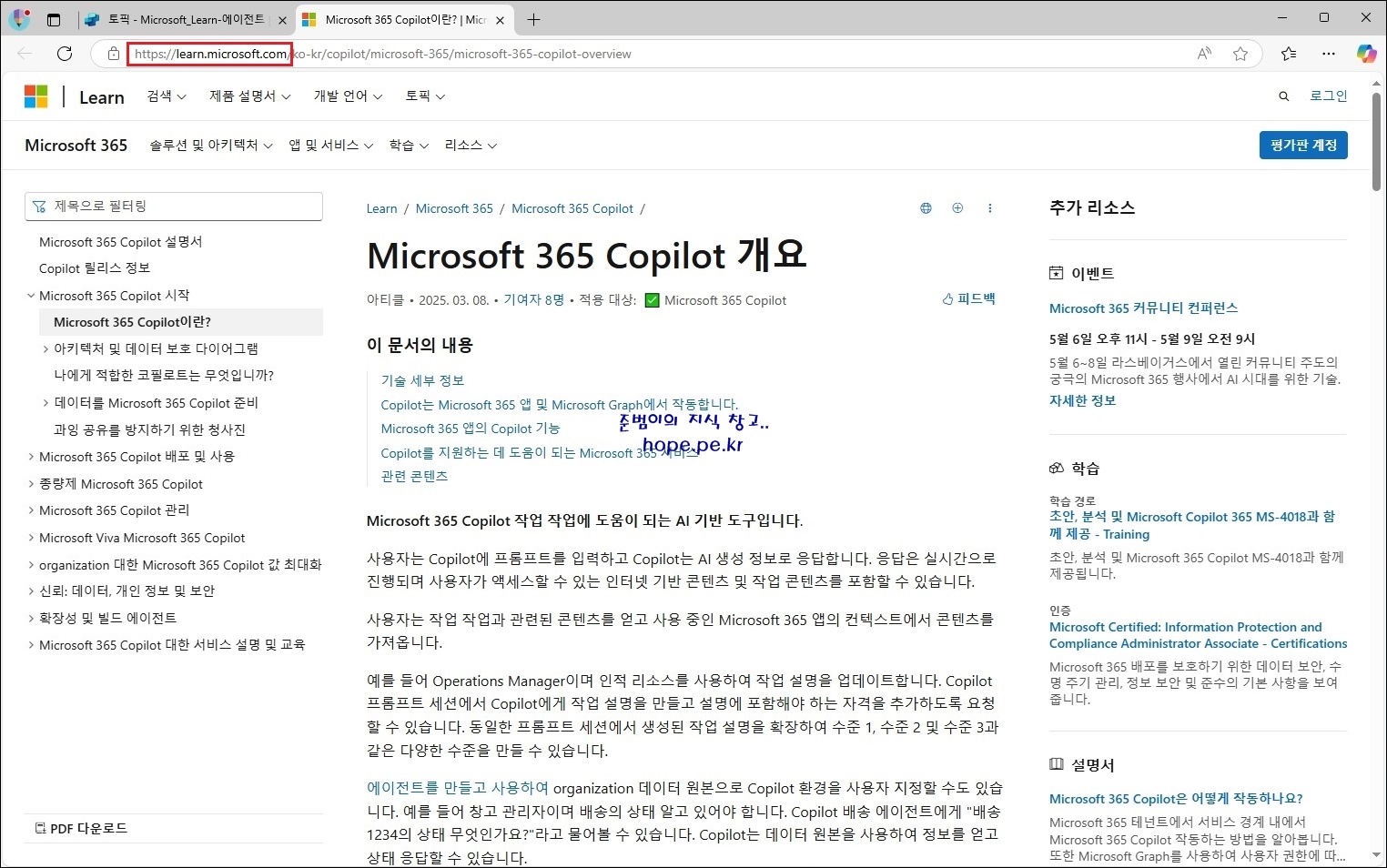Focus the 제목으로 필터링 filter box
The width and height of the screenshot is (1387, 868).
click(x=174, y=207)
